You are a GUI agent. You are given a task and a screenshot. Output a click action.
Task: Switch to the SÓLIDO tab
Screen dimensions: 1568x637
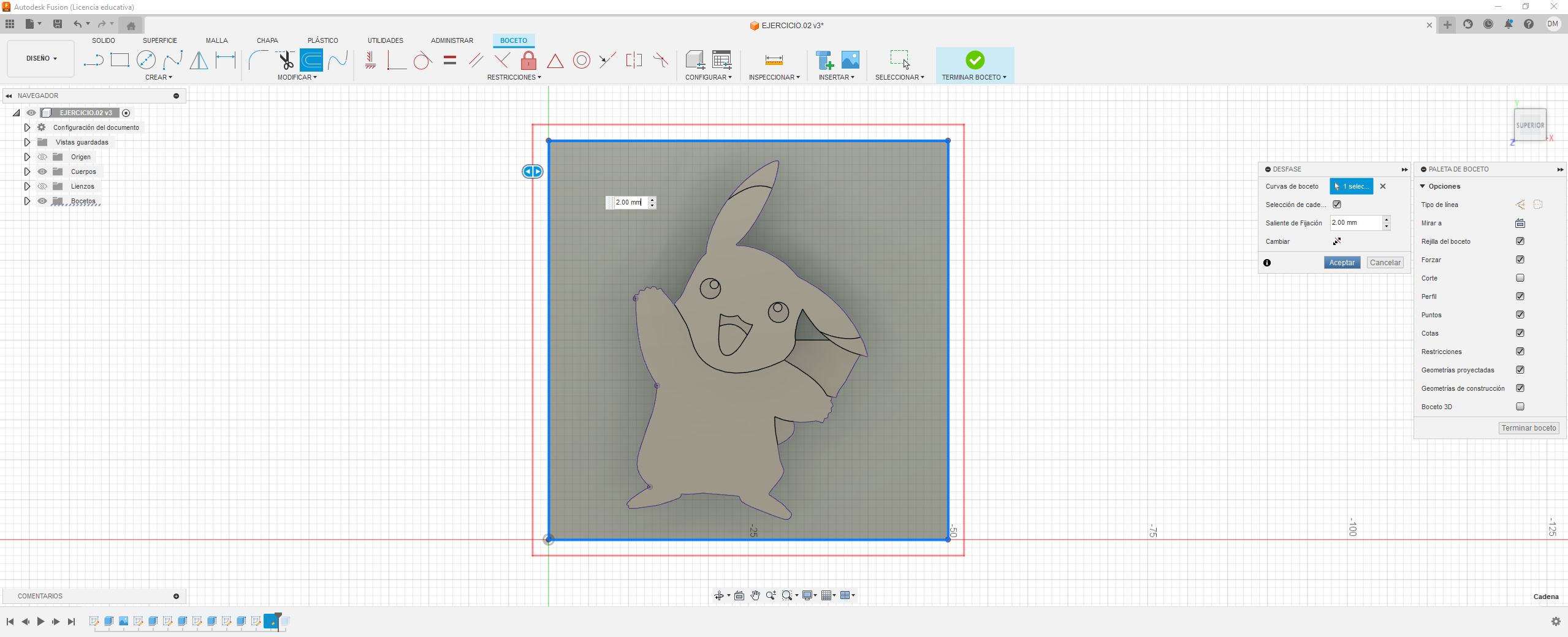tap(104, 40)
